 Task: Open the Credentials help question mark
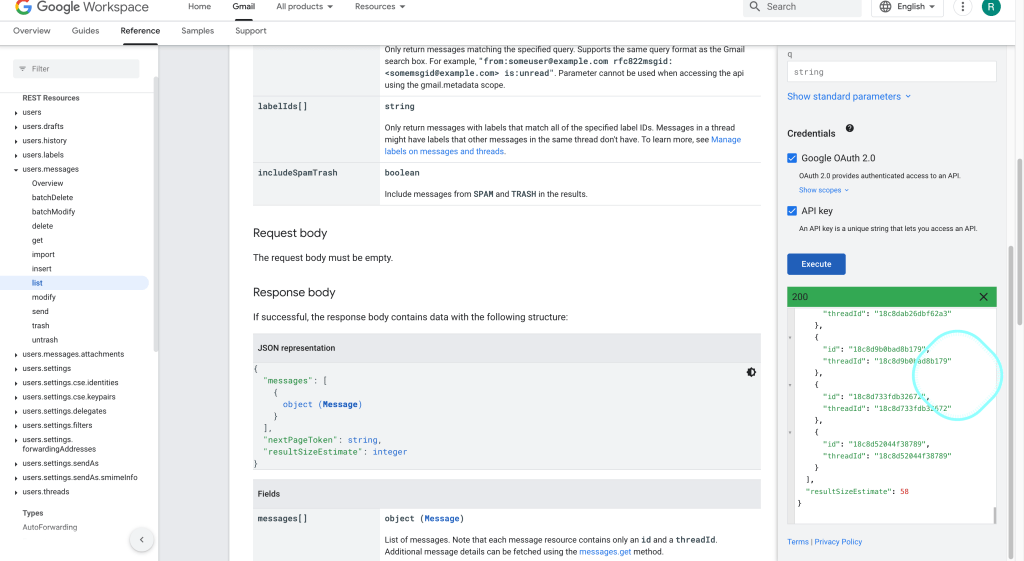[850, 129]
